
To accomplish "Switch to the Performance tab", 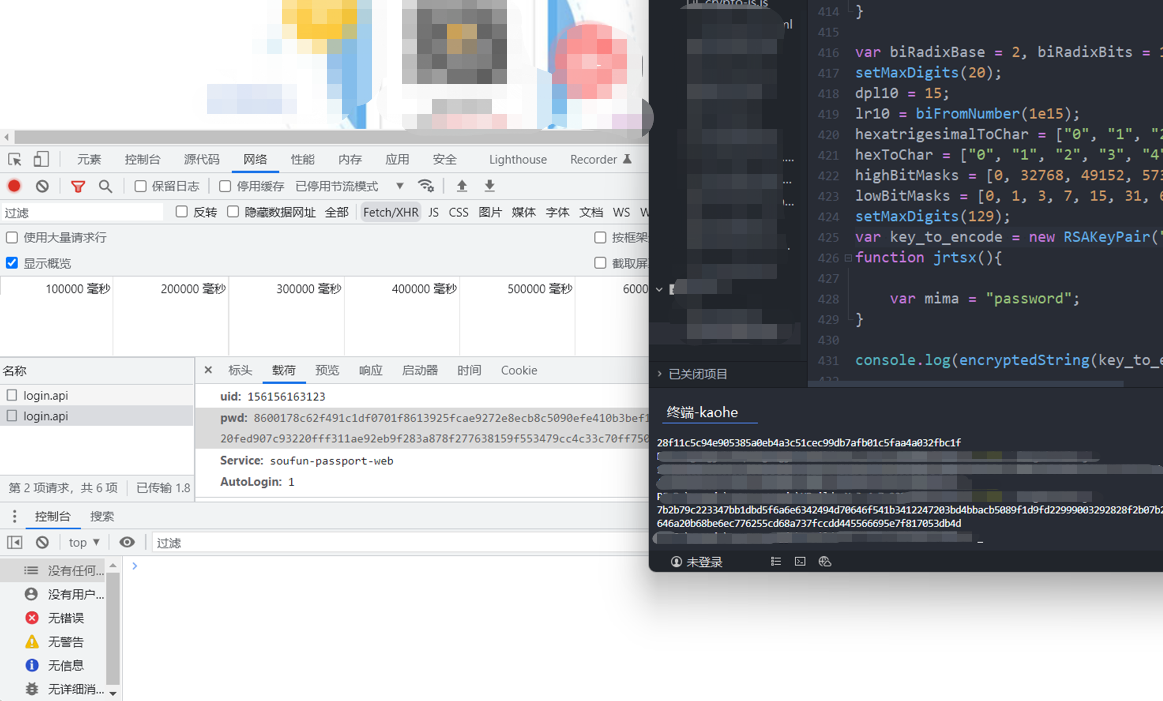I will 303,159.
